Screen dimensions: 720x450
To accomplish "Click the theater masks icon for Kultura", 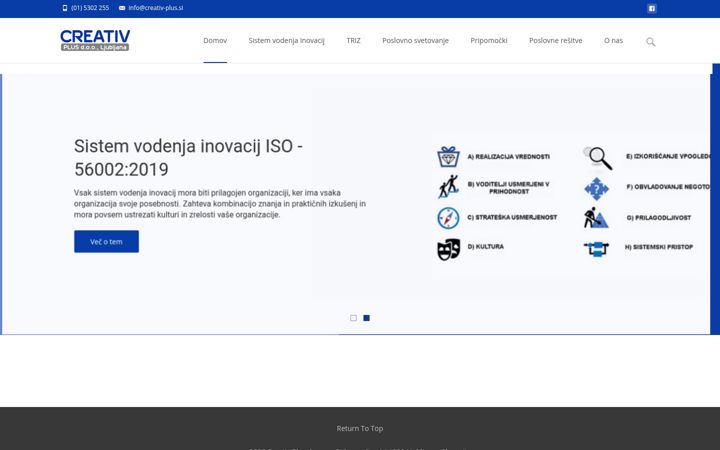I will tap(448, 249).
